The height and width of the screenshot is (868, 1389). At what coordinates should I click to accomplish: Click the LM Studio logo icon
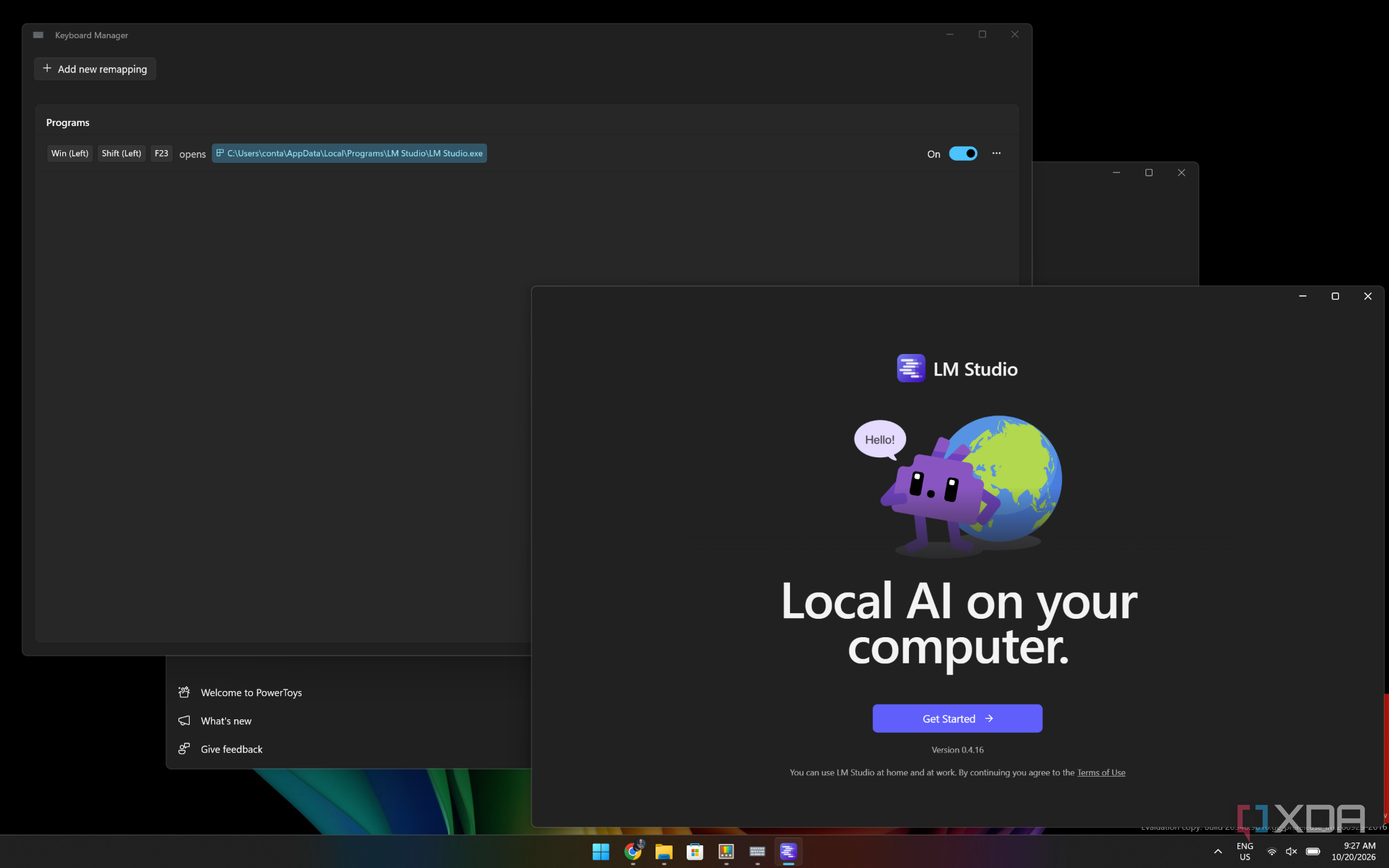click(x=910, y=368)
